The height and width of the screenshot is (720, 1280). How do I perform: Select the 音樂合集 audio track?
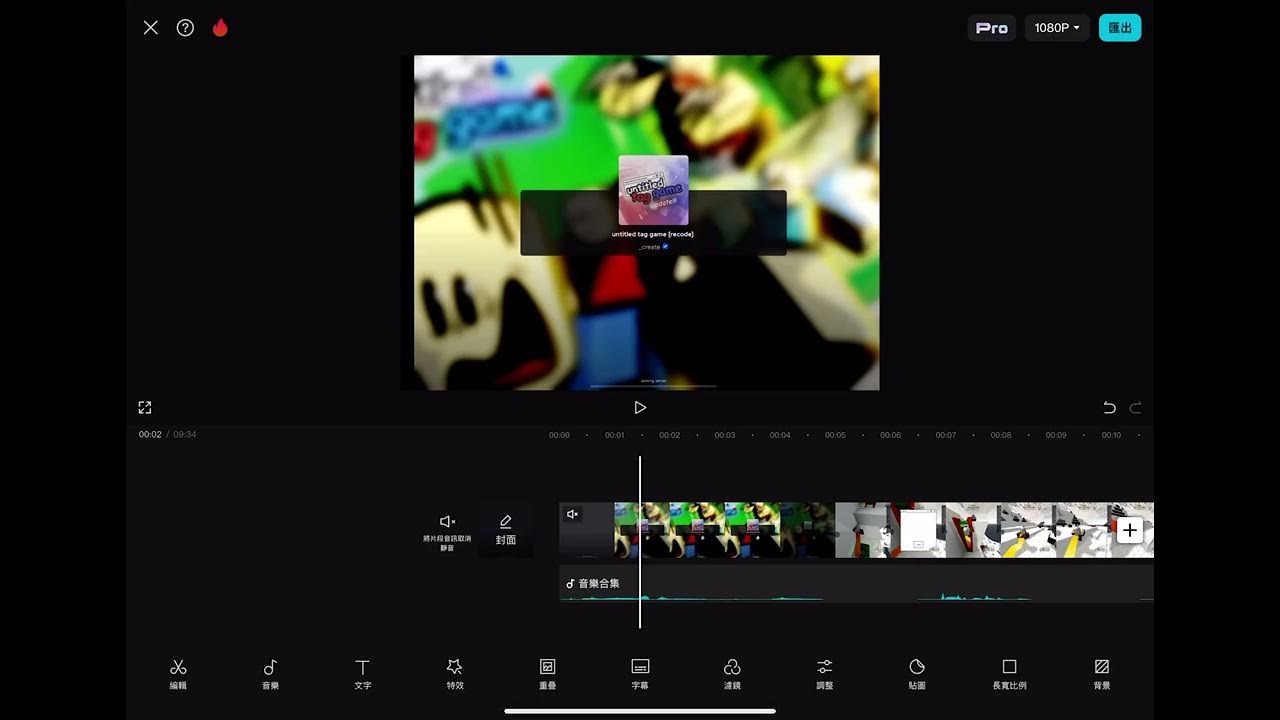(x=856, y=583)
